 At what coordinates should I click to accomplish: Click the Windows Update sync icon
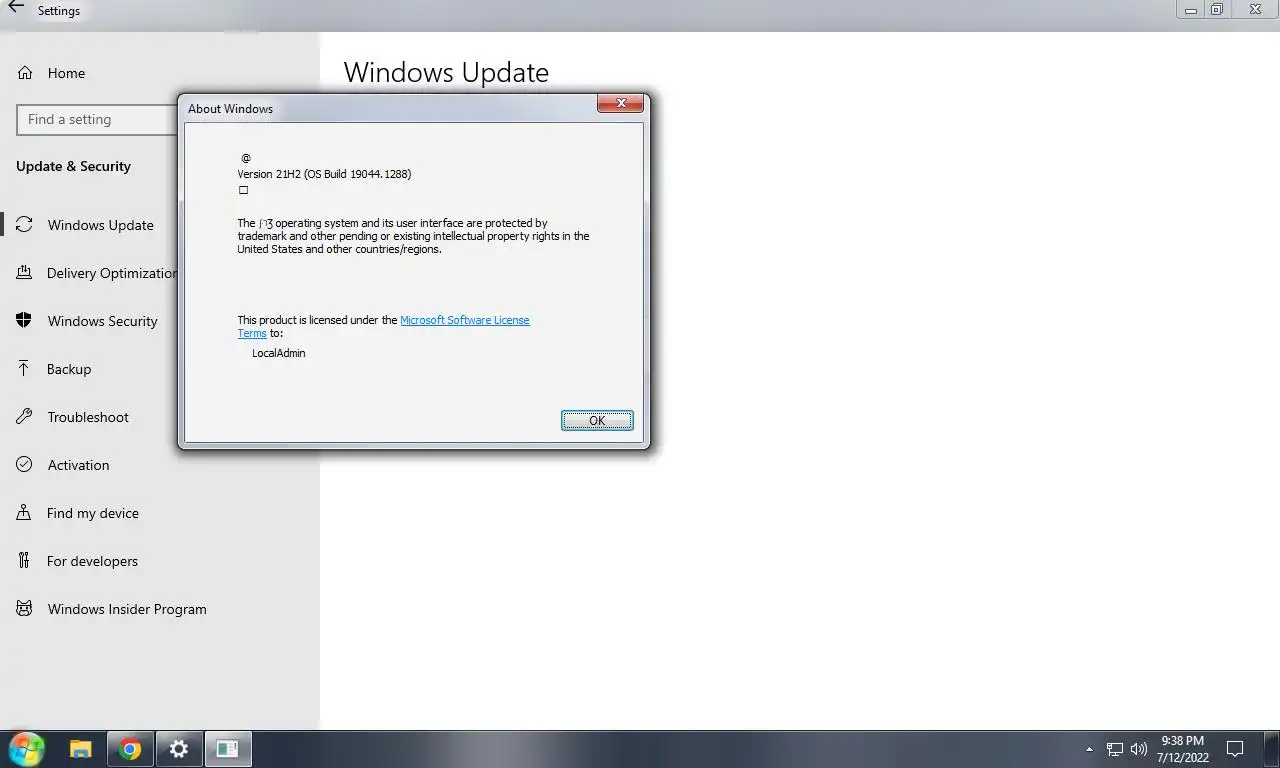[25, 225]
